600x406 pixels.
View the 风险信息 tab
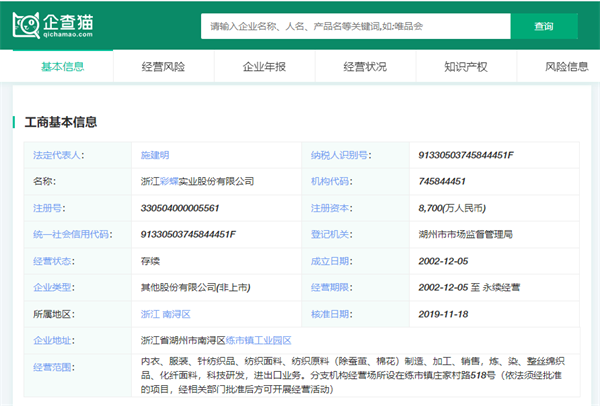566,67
